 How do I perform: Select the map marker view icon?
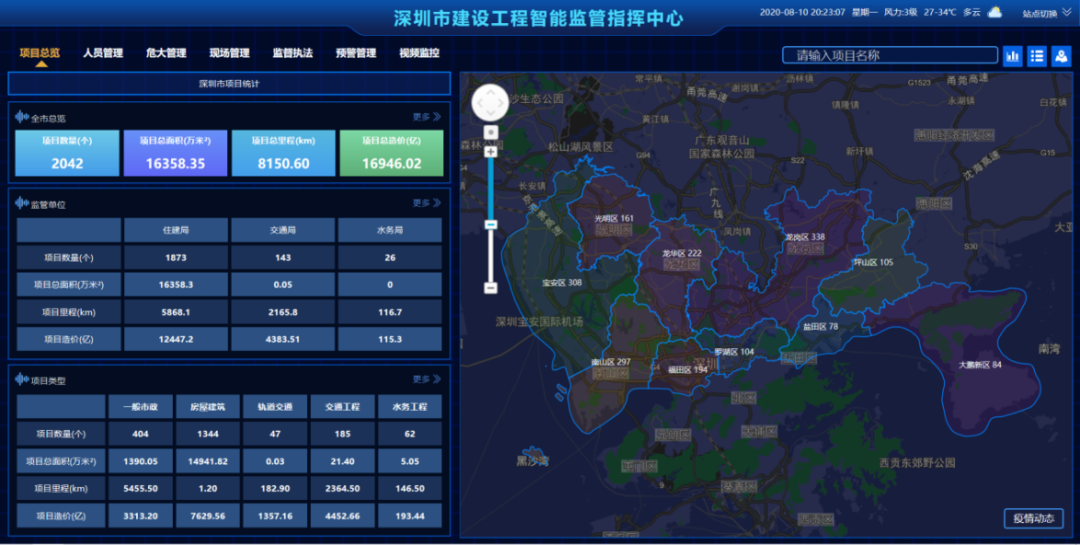coord(1061,56)
